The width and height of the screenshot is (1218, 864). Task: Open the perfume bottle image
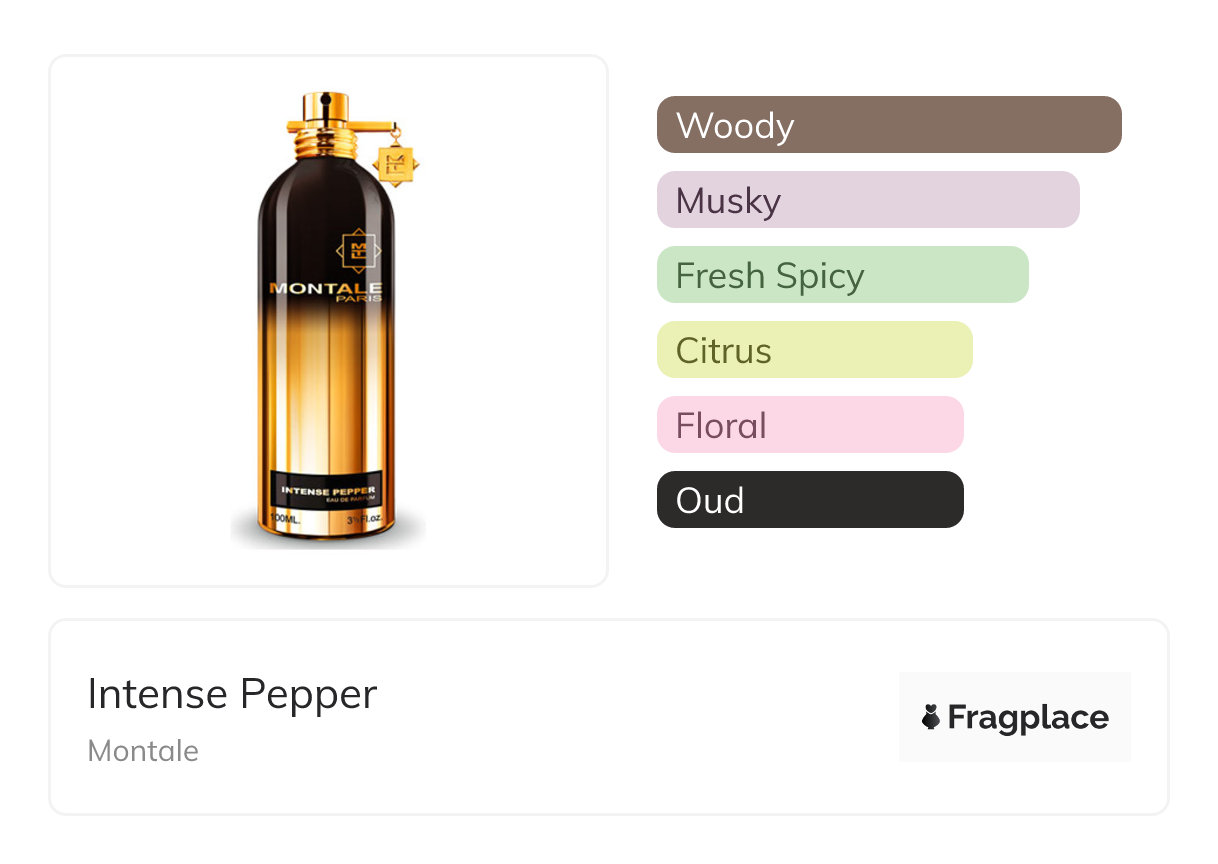click(328, 320)
